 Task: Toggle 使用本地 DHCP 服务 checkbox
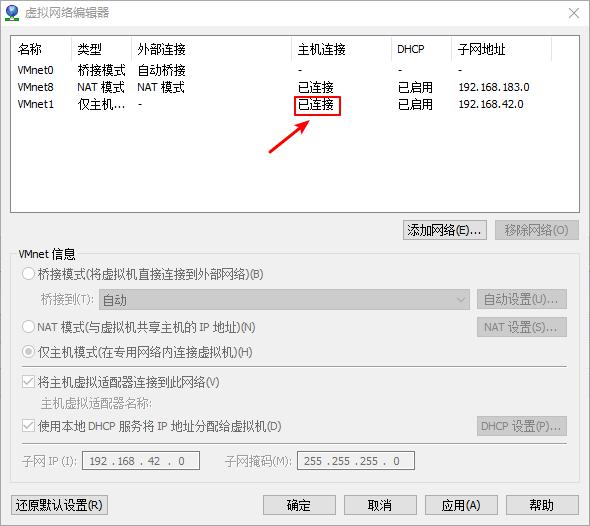point(29,426)
